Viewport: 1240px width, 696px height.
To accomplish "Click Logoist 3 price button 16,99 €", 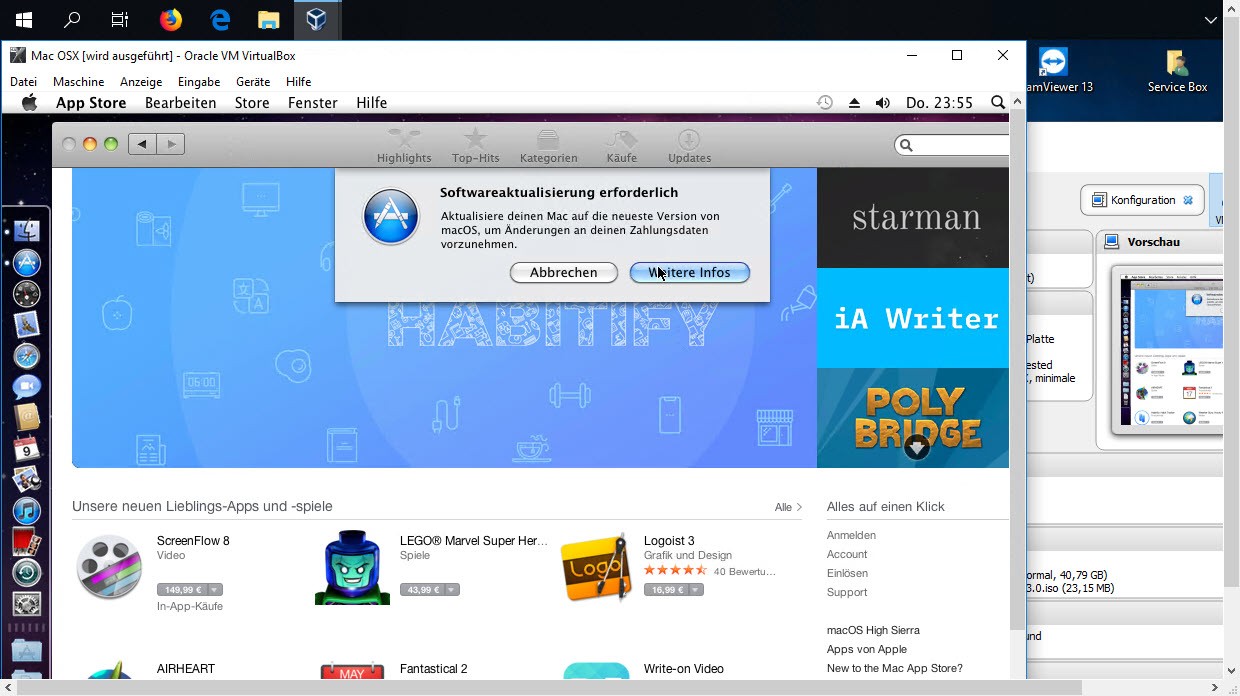I will pyautogui.click(x=666, y=590).
